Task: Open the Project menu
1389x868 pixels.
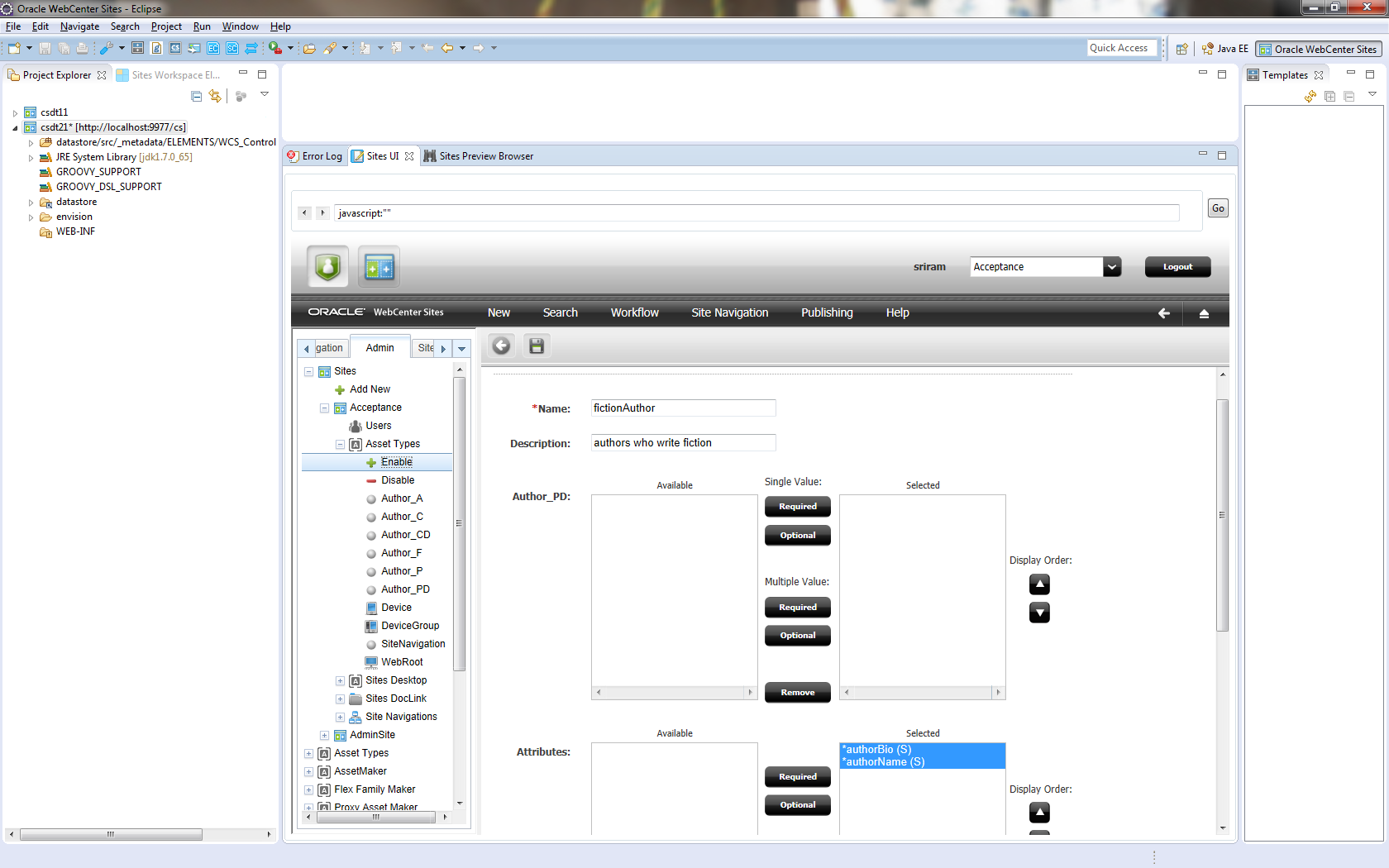Action: (x=166, y=26)
